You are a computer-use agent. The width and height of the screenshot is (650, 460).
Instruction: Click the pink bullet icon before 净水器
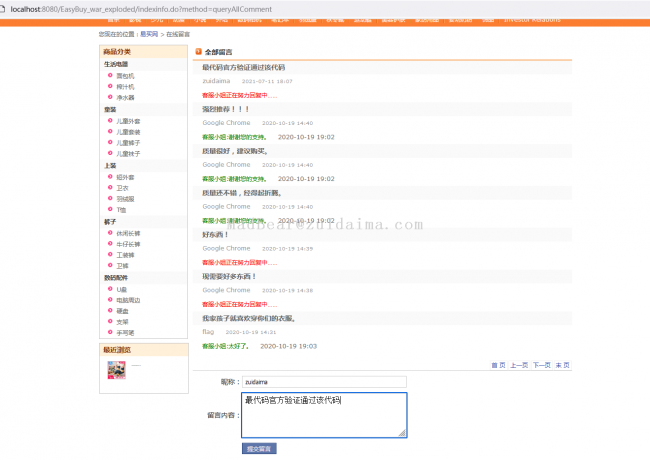[x=109, y=97]
